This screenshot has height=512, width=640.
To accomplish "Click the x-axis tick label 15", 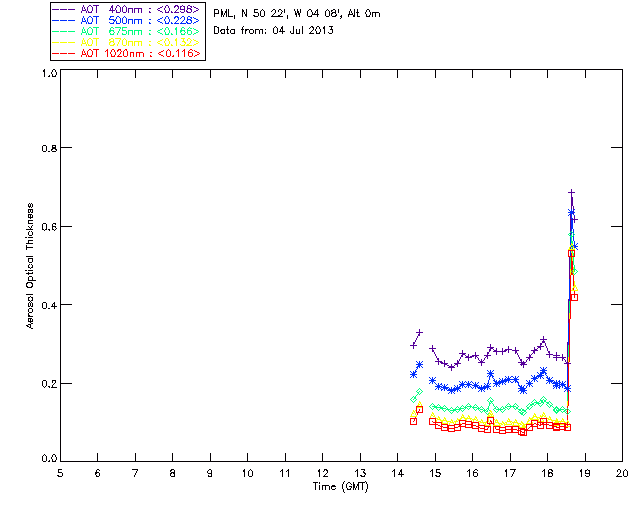I will pos(435,473).
